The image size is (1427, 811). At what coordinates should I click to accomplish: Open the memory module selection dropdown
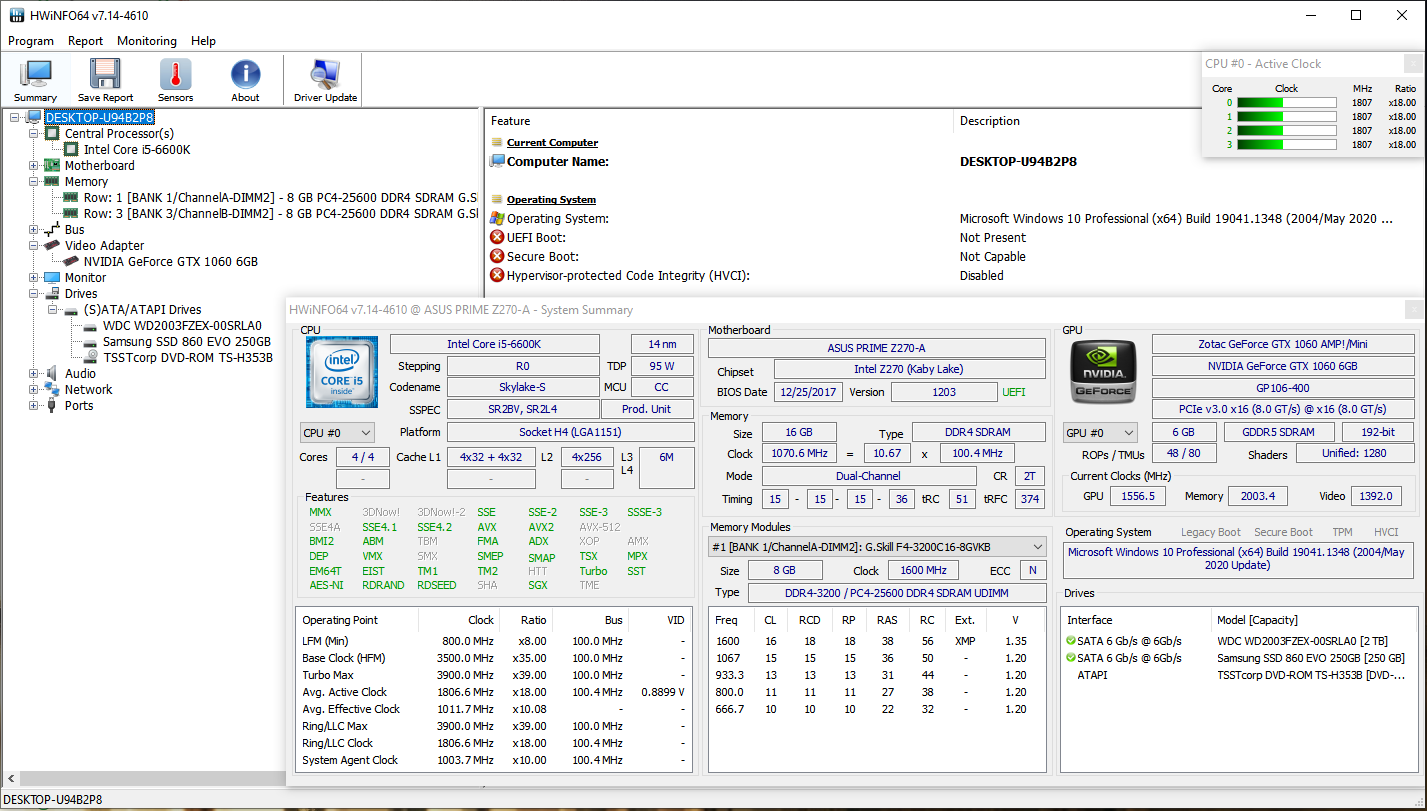click(x=877, y=547)
